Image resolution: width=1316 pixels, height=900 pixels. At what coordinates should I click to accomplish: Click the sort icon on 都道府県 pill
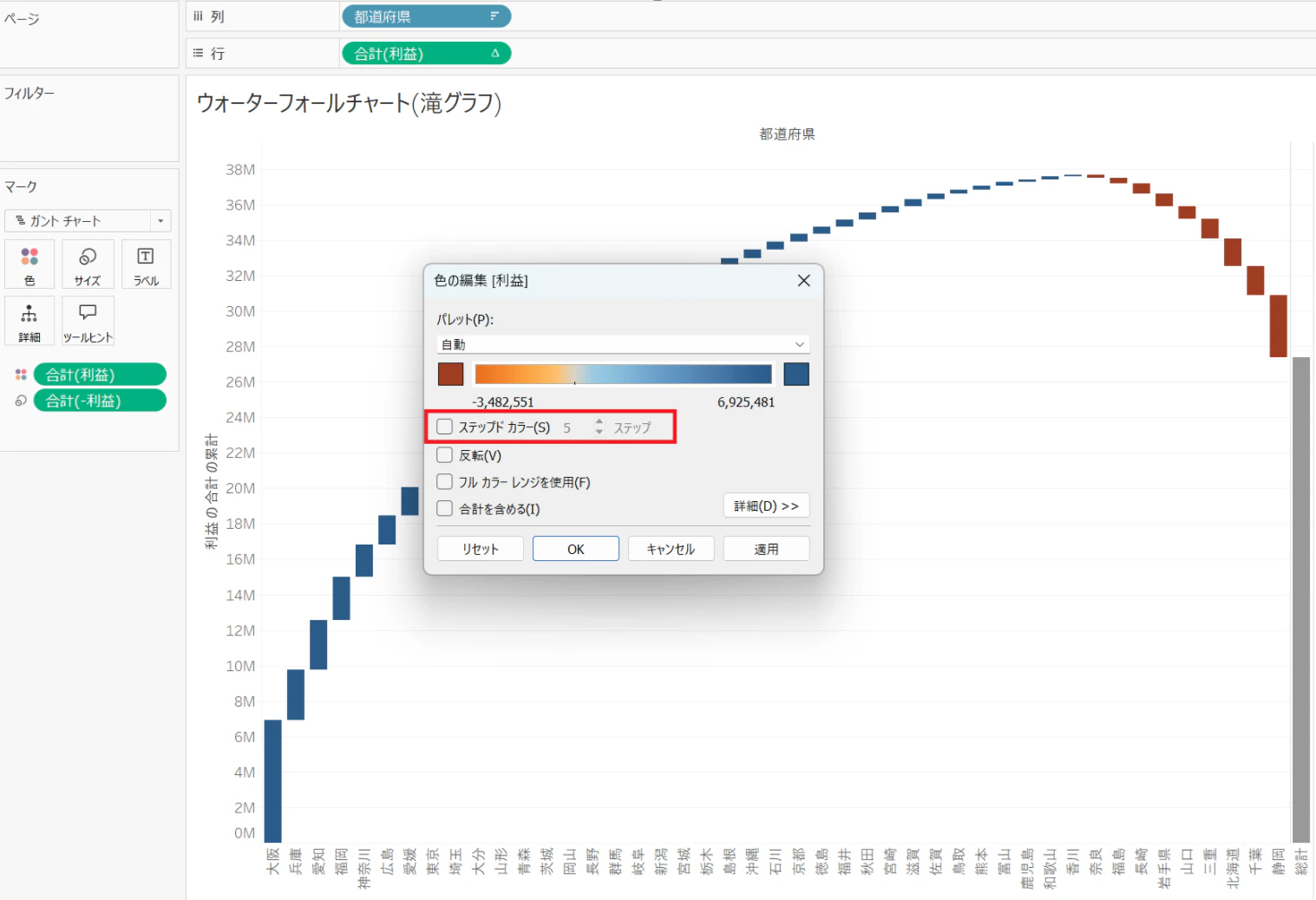[x=494, y=16]
